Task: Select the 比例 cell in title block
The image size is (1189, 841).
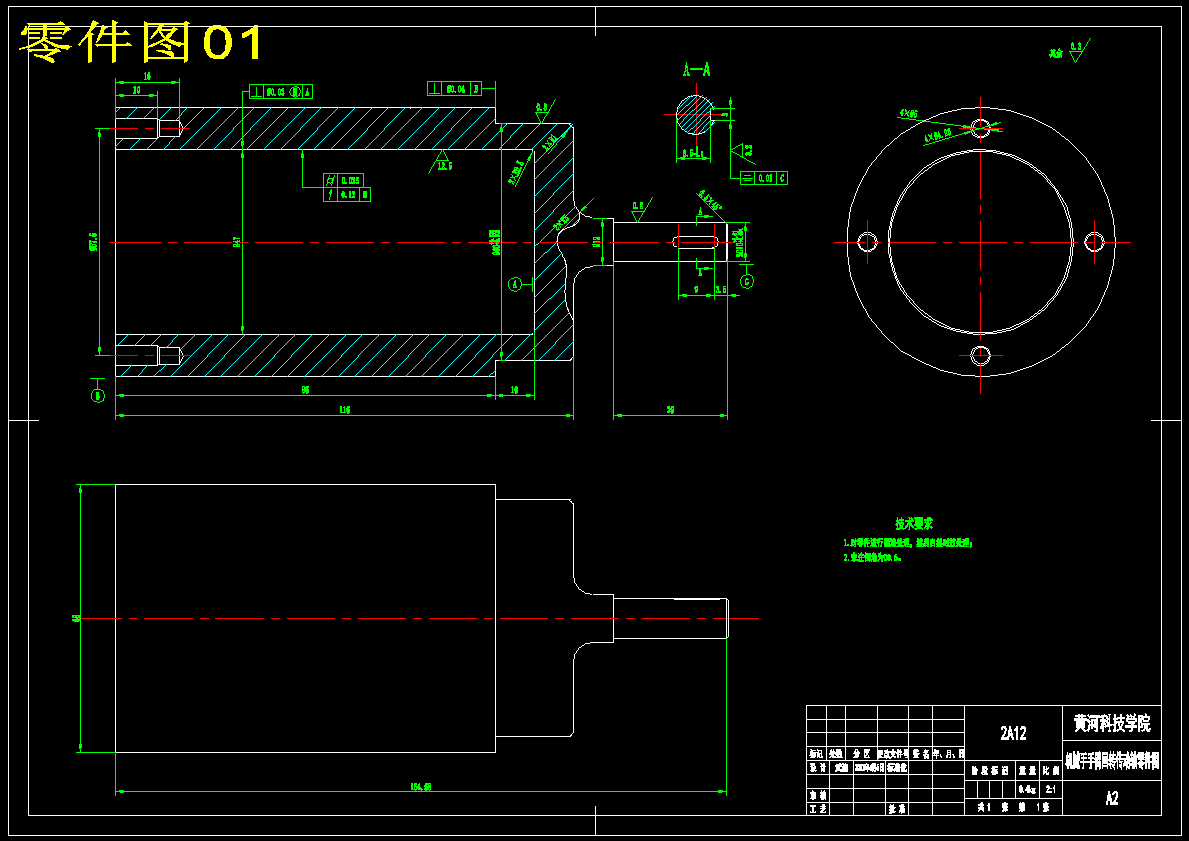Action: (1052, 771)
